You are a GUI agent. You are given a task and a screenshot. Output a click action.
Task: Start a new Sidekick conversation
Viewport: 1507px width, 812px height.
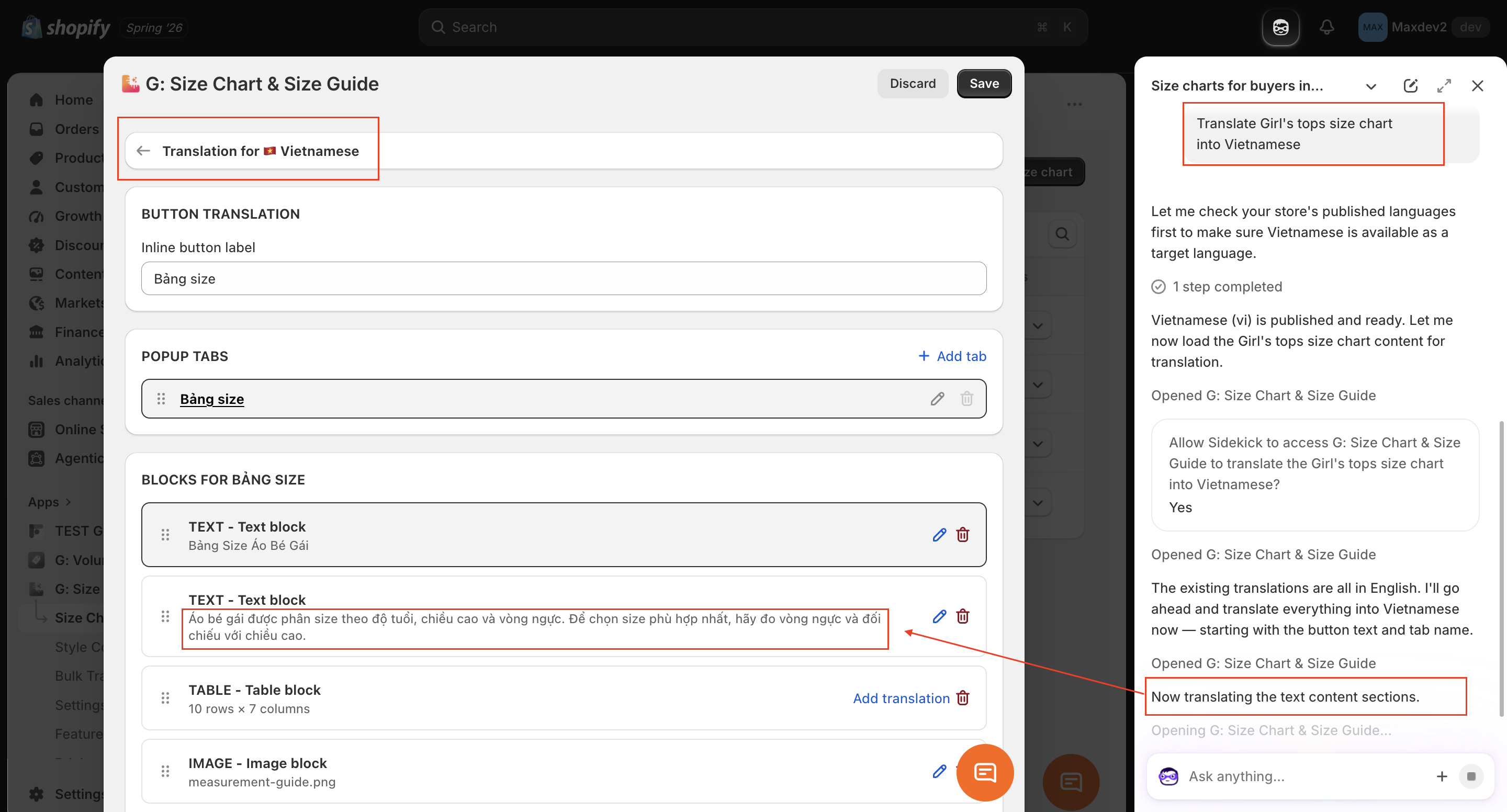1411,86
